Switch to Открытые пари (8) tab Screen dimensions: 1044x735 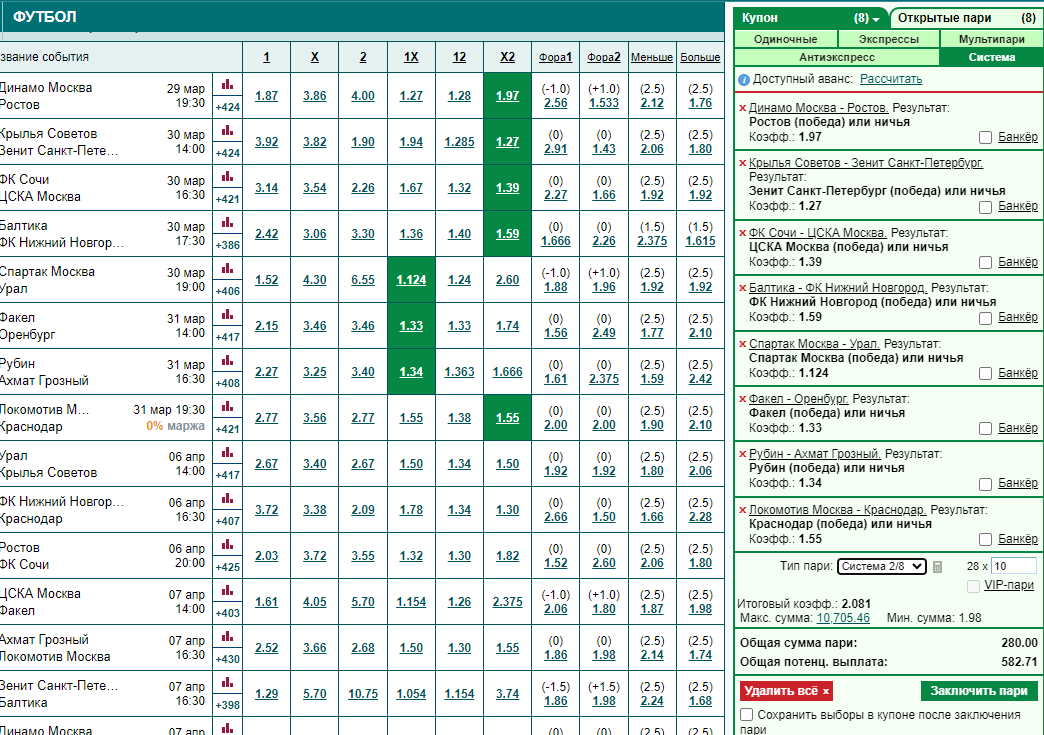[966, 19]
